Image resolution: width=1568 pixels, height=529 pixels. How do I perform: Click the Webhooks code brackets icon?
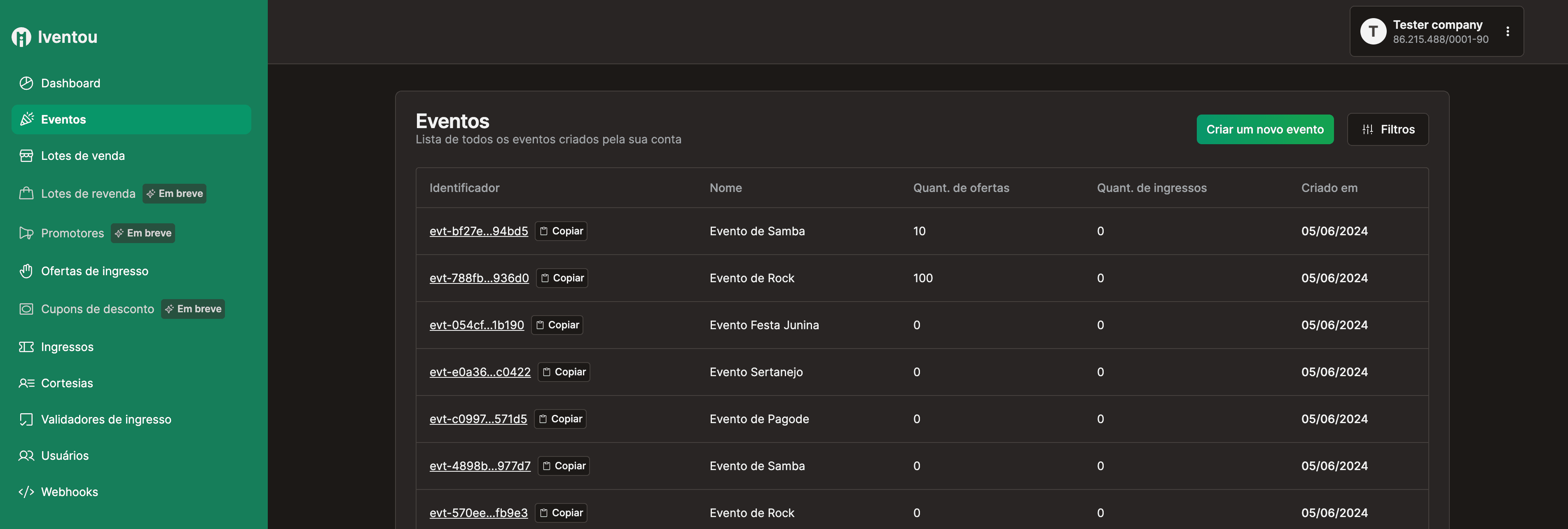(x=26, y=492)
